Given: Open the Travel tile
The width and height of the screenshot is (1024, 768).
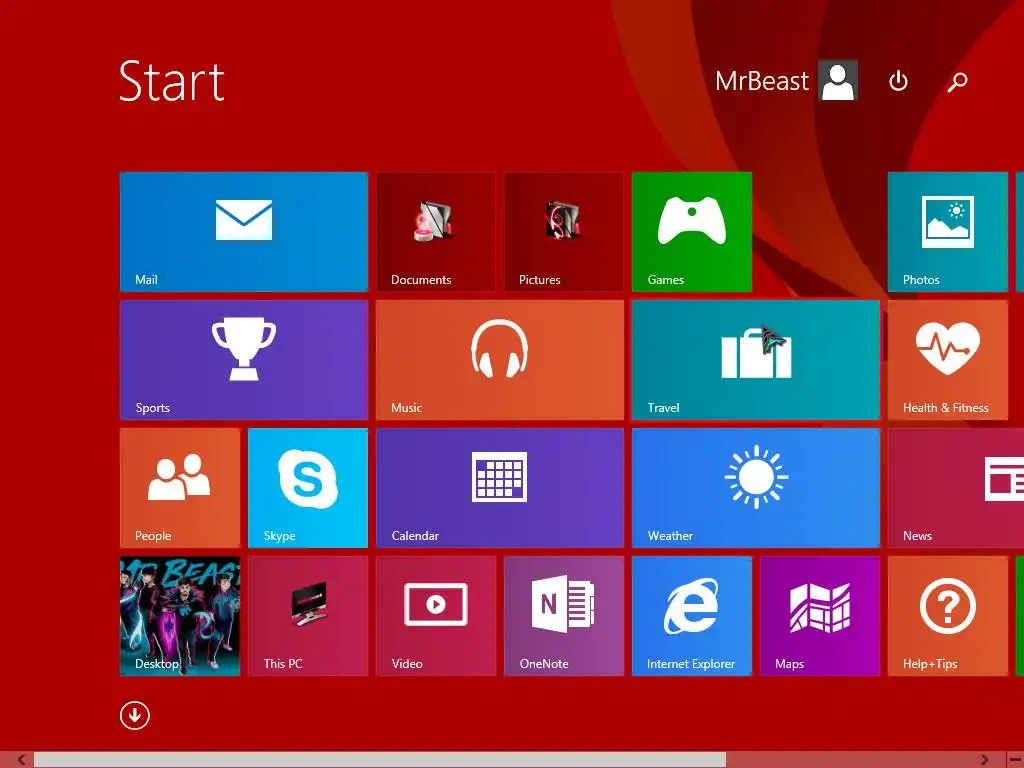Looking at the screenshot, I should 756,360.
